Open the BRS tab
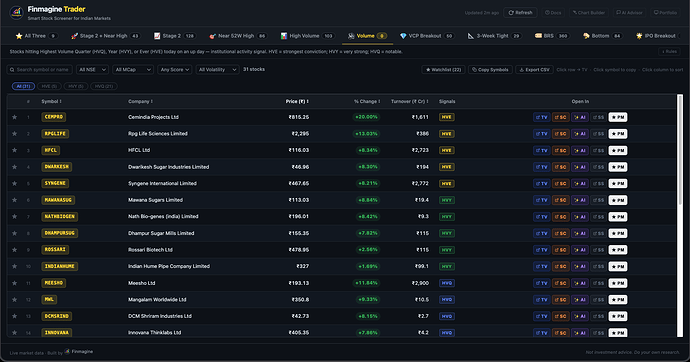 point(552,36)
